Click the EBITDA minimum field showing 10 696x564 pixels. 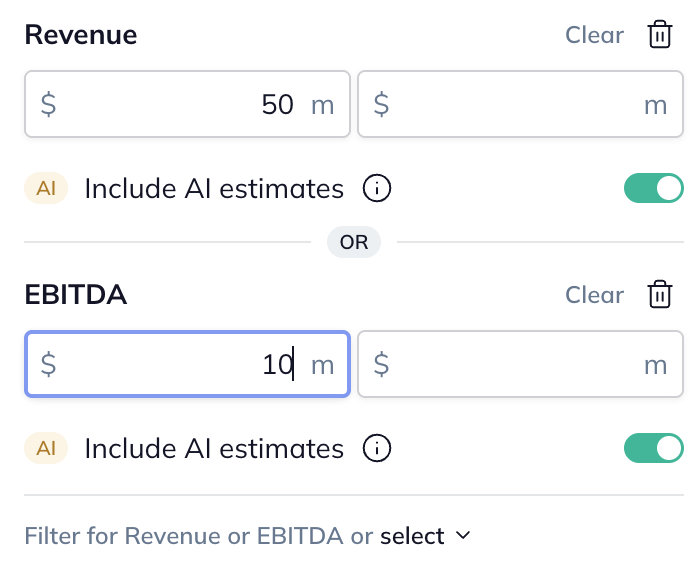(187, 364)
